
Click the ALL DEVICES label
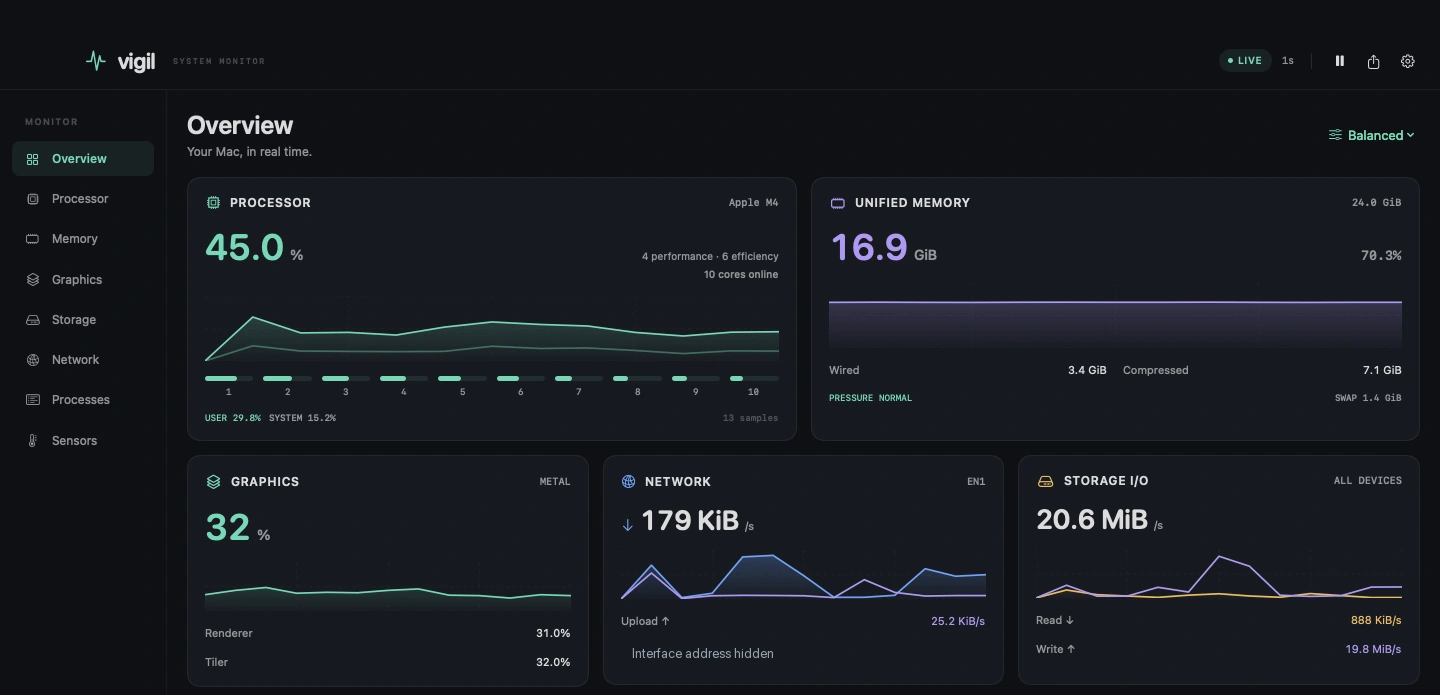[1368, 481]
